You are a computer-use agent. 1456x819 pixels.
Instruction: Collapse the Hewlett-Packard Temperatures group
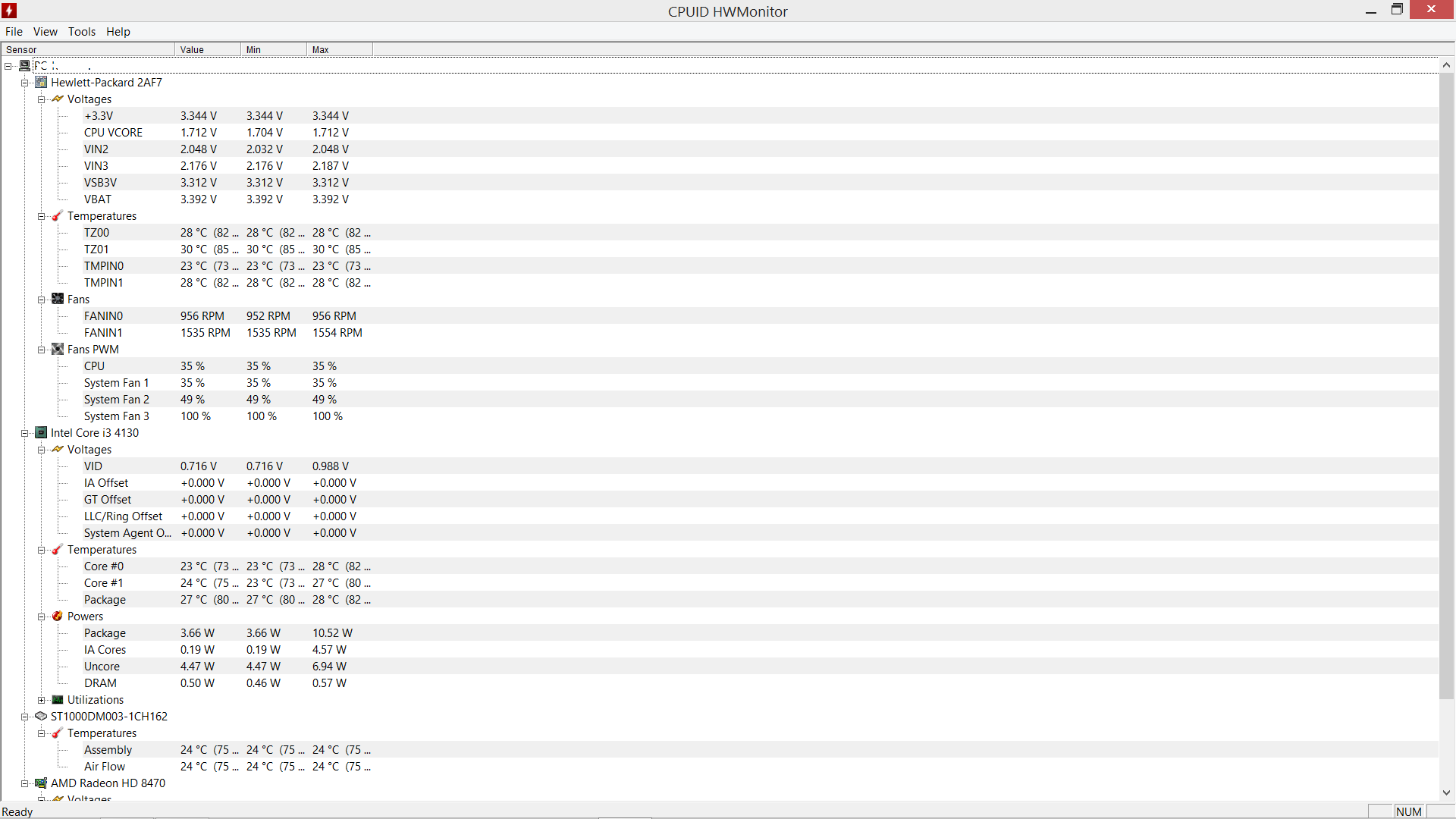[x=42, y=216]
